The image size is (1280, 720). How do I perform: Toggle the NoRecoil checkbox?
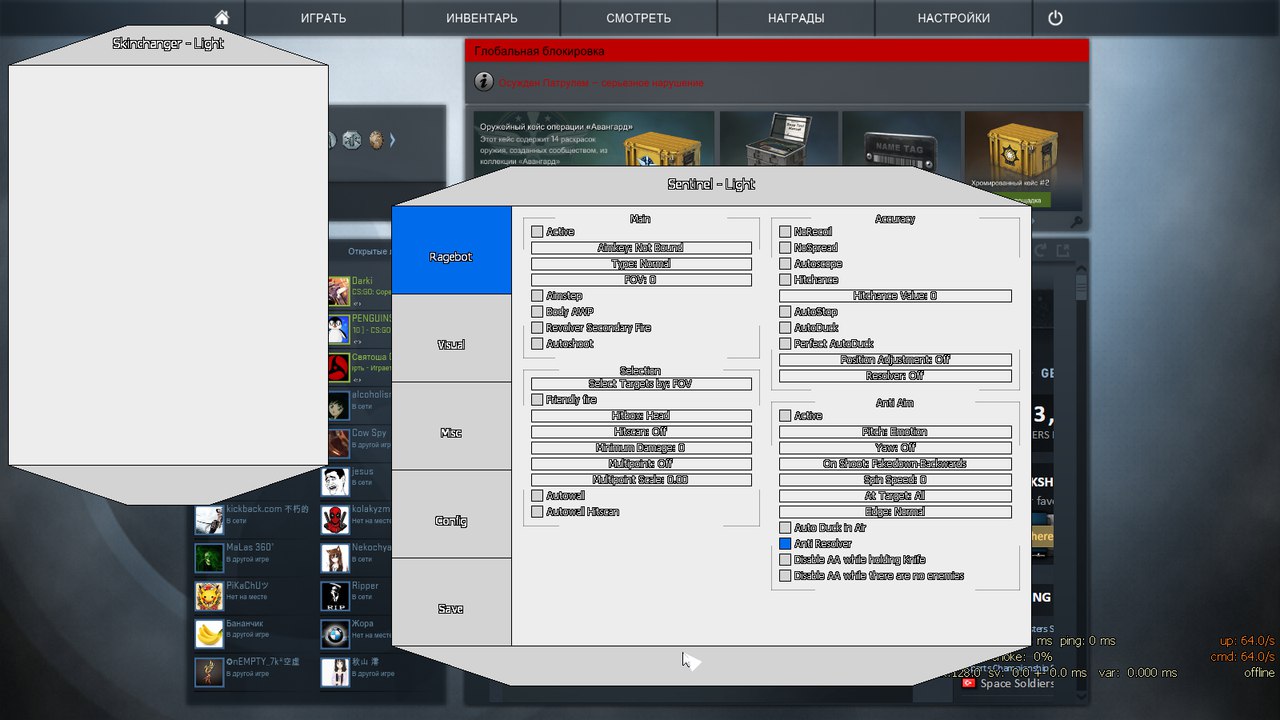785,232
